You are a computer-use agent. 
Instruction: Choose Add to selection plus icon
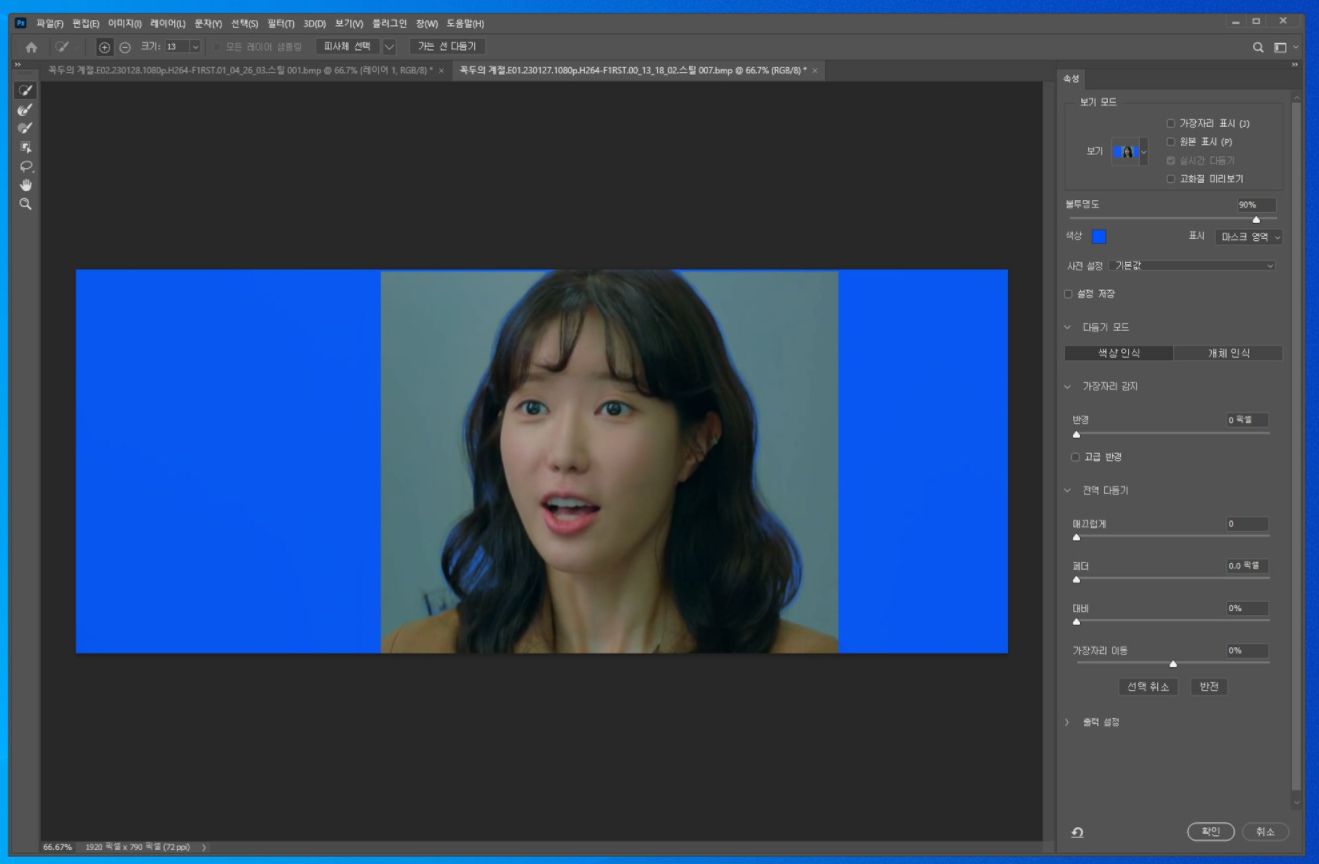[x=105, y=46]
